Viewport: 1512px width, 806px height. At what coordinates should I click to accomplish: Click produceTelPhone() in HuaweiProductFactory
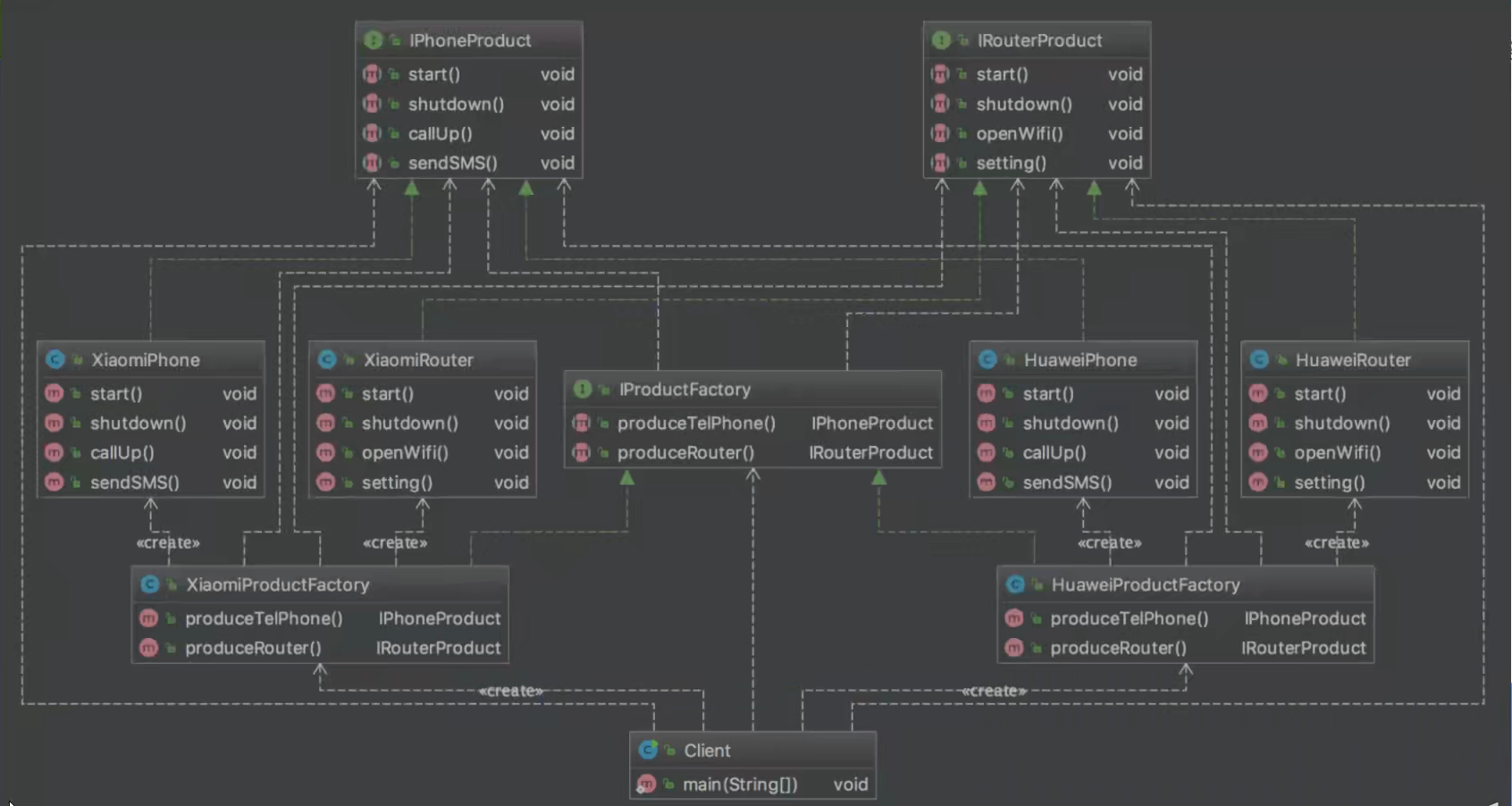coord(1130,618)
